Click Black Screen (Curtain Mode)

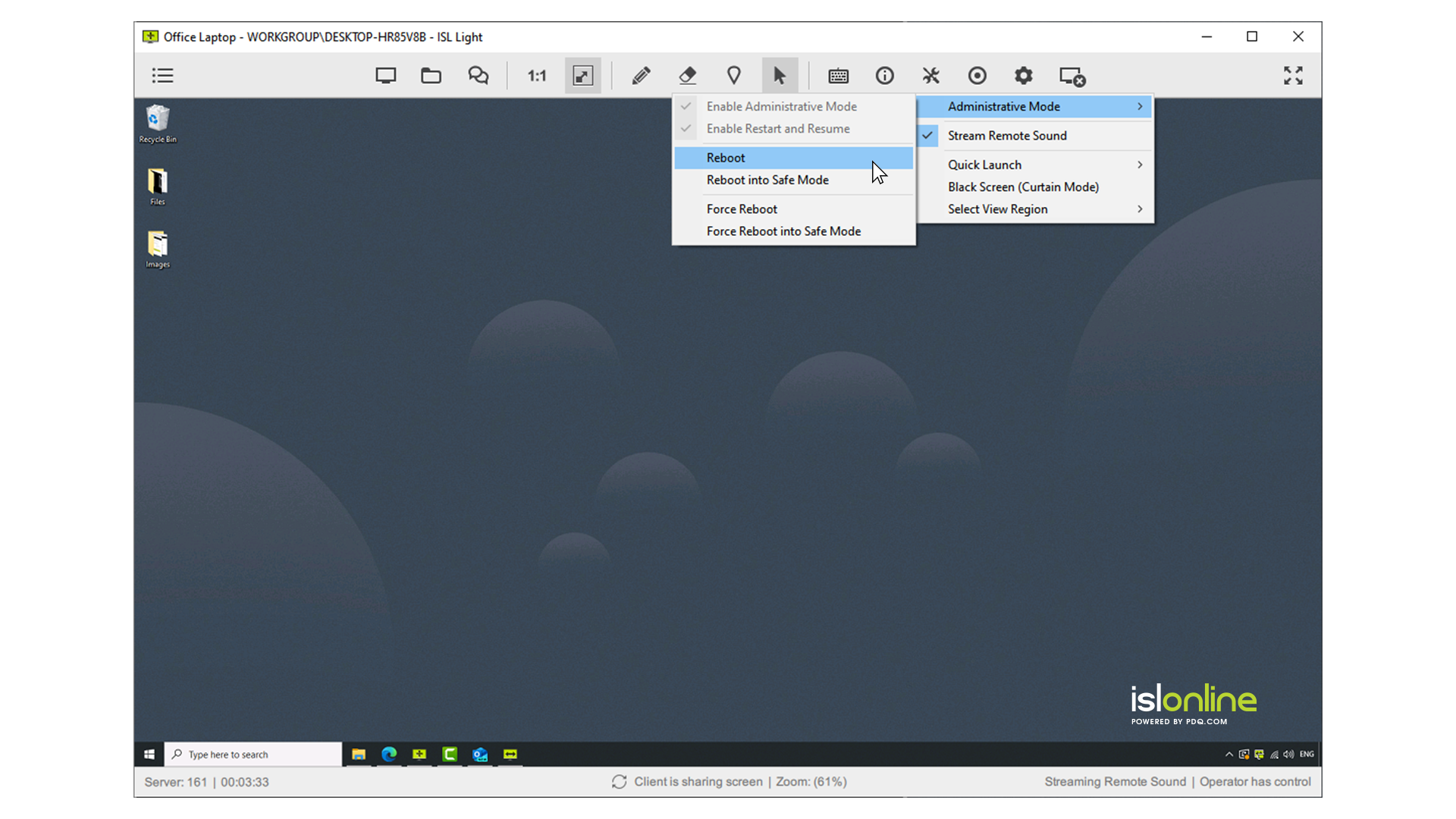click(1022, 187)
